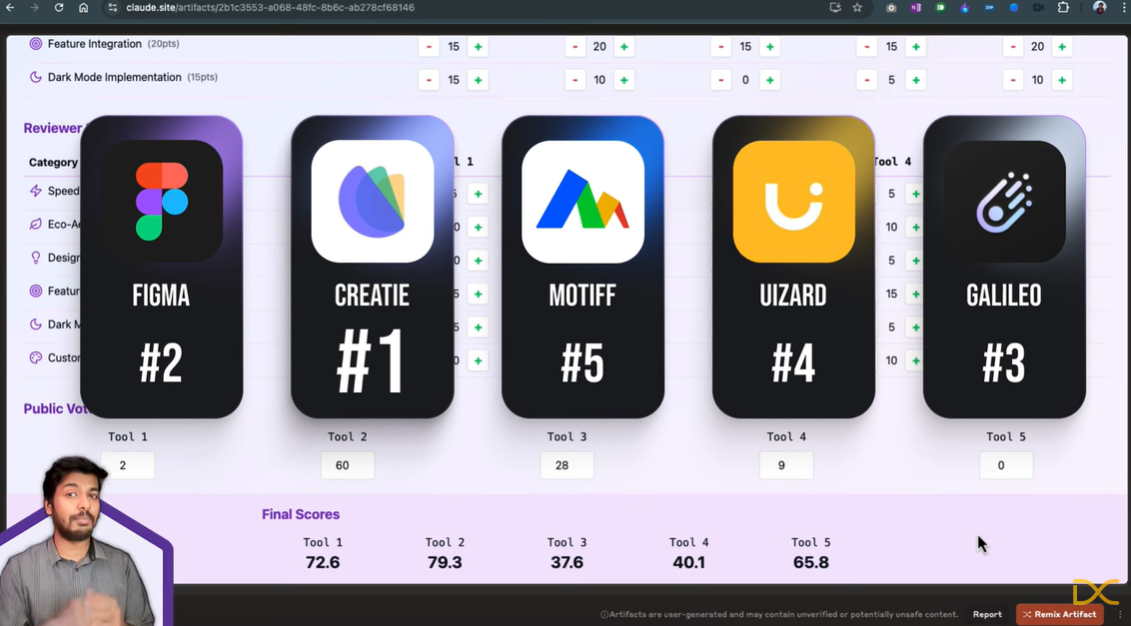Viewport: 1131px width, 626px height.
Task: Click the Creatie logo card
Action: pyautogui.click(x=372, y=267)
